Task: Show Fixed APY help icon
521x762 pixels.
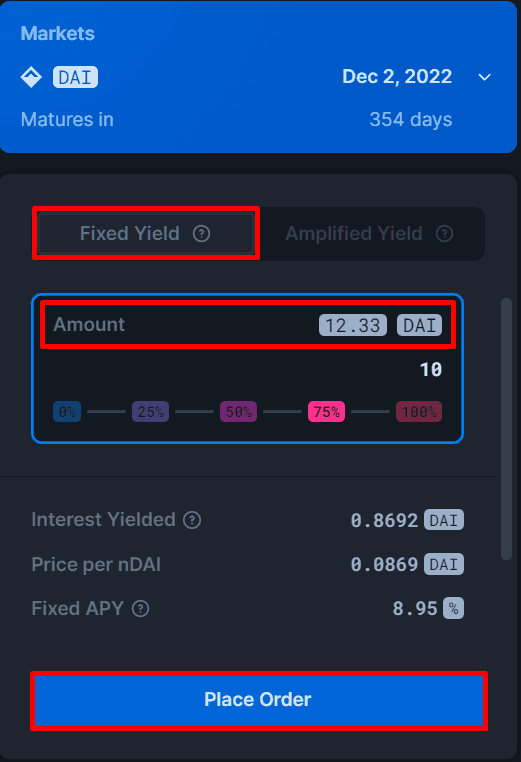Action: pos(140,608)
